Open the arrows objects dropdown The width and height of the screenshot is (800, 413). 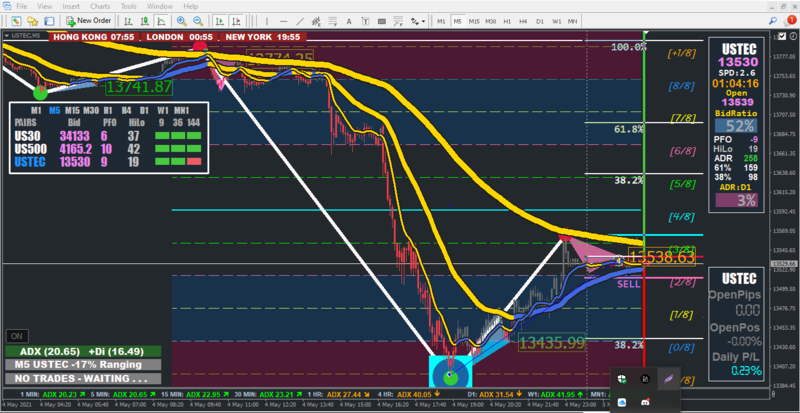click(x=418, y=21)
